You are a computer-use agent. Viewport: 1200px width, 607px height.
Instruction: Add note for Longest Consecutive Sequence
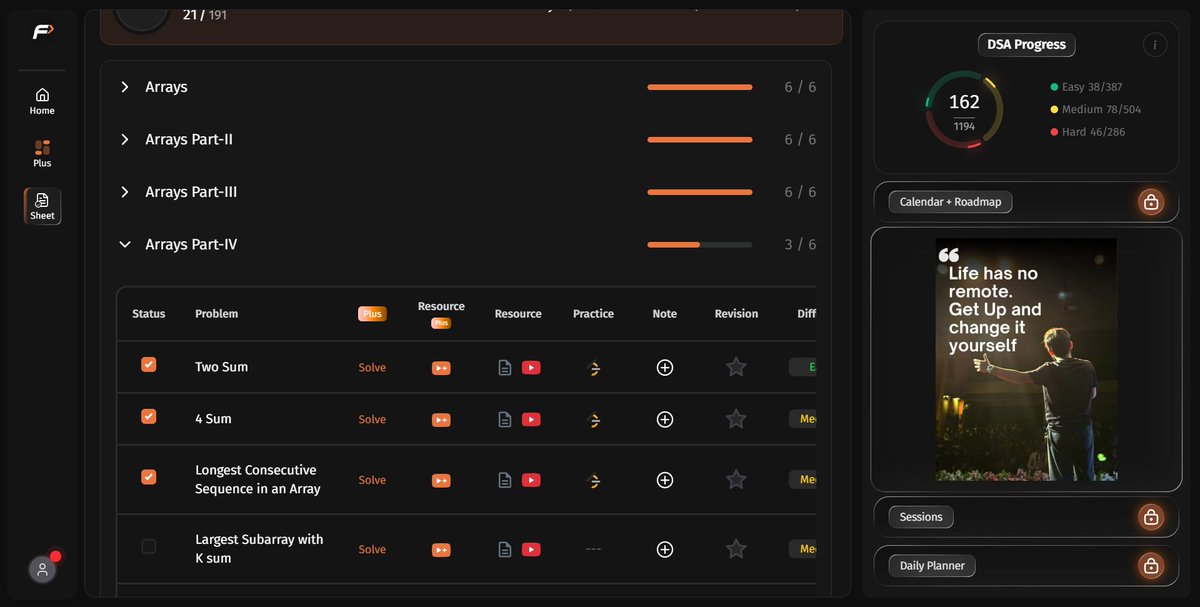665,480
